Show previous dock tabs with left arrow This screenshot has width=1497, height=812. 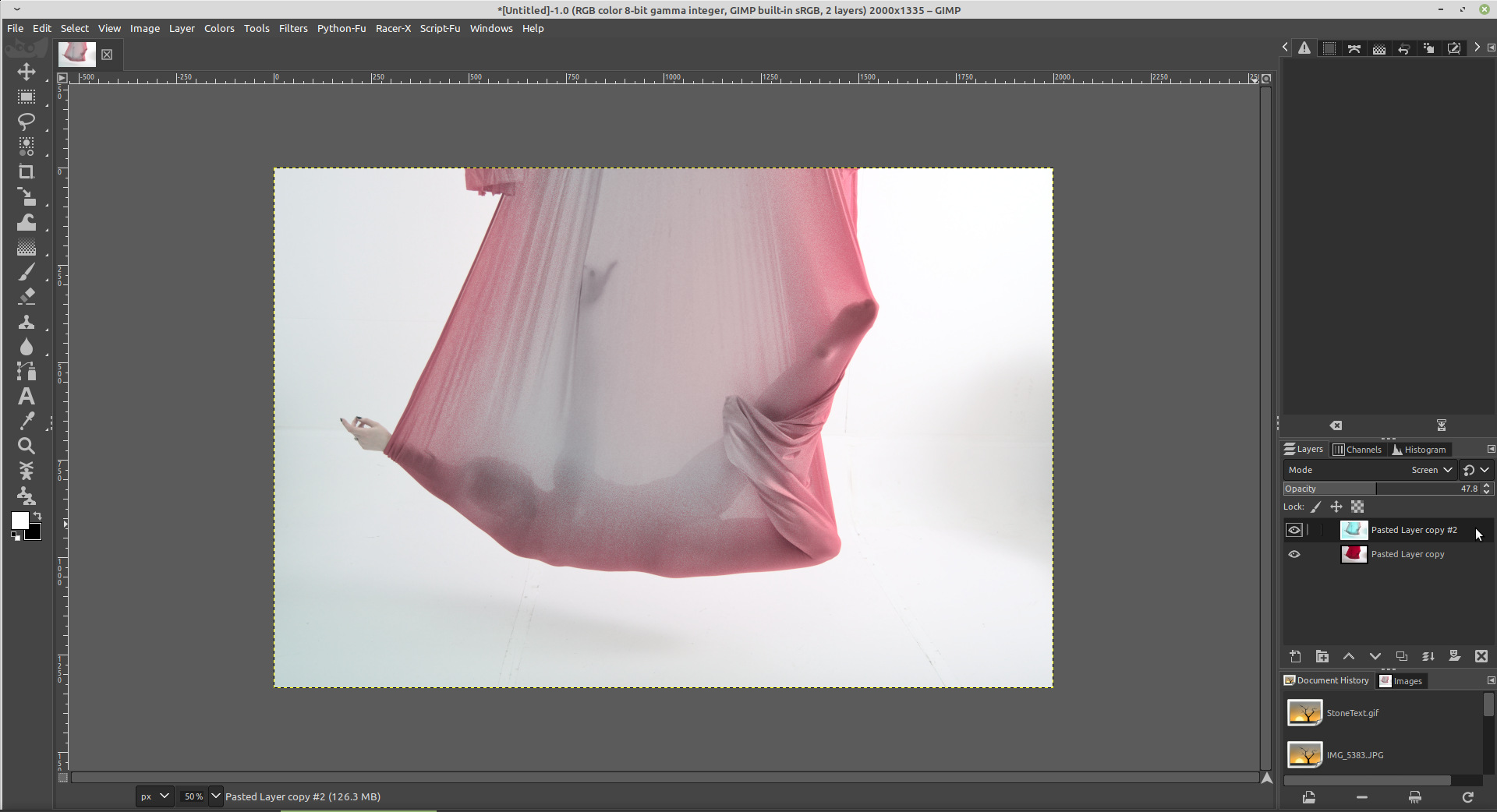(x=1285, y=48)
